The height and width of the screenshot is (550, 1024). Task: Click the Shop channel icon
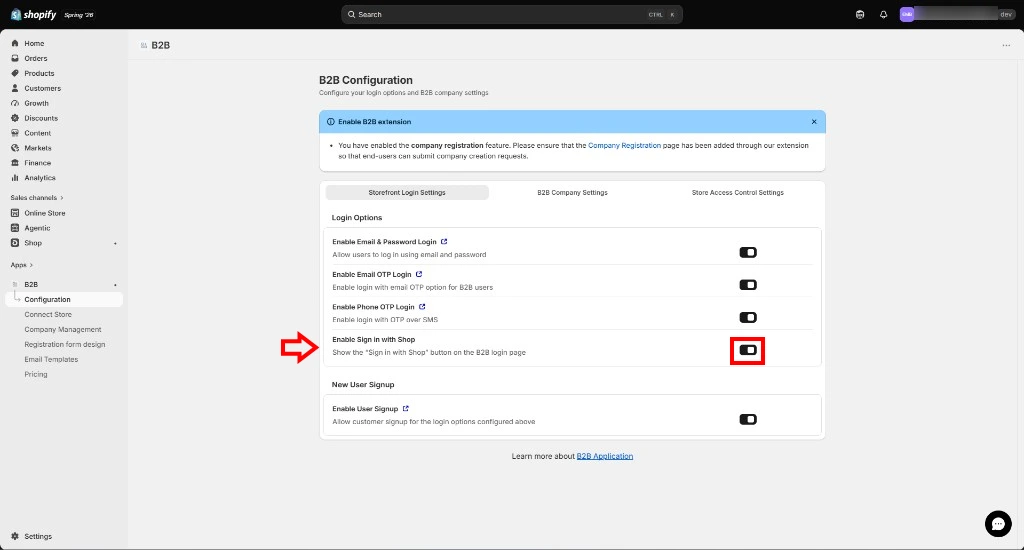point(15,243)
